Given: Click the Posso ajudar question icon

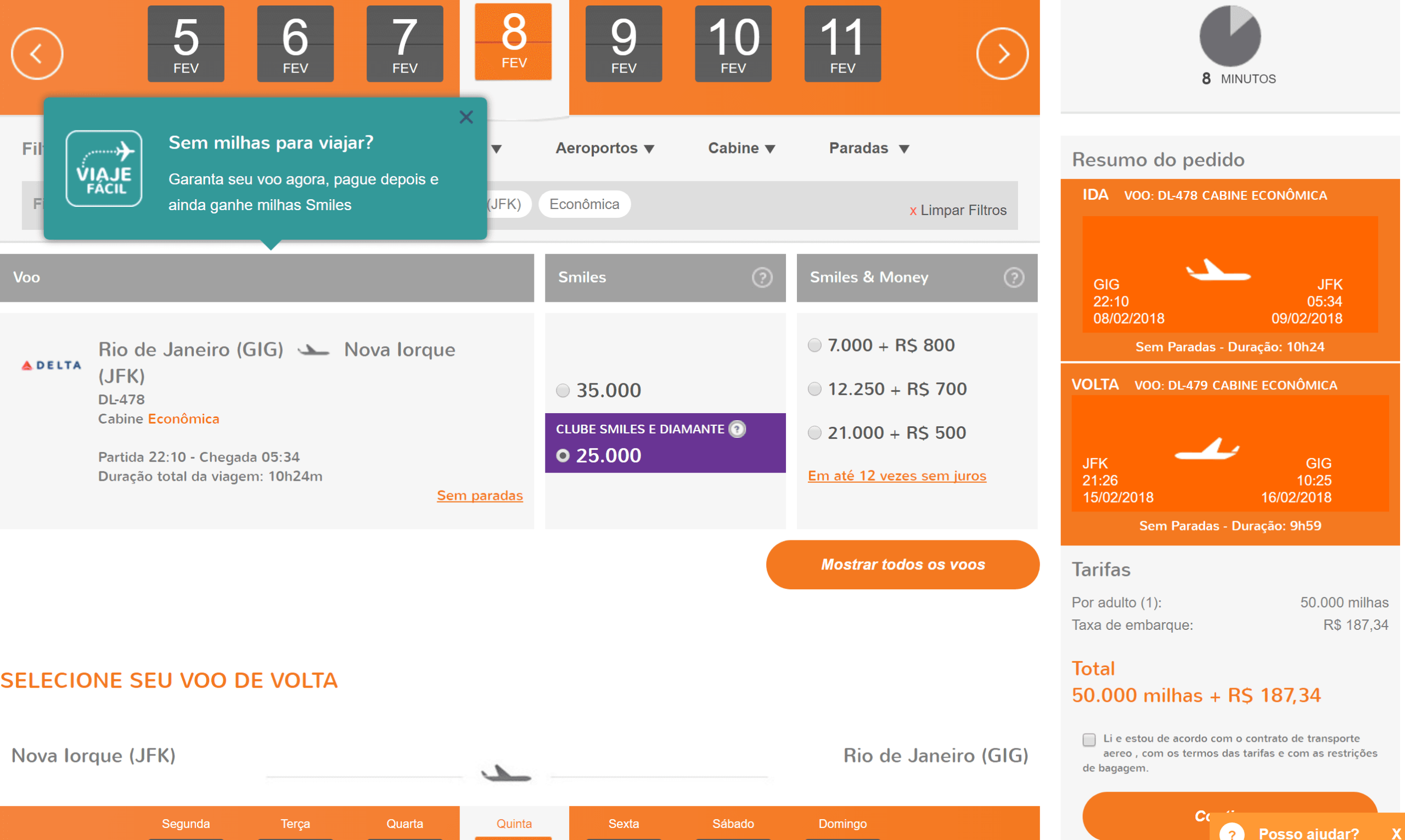Looking at the screenshot, I should click(1231, 833).
